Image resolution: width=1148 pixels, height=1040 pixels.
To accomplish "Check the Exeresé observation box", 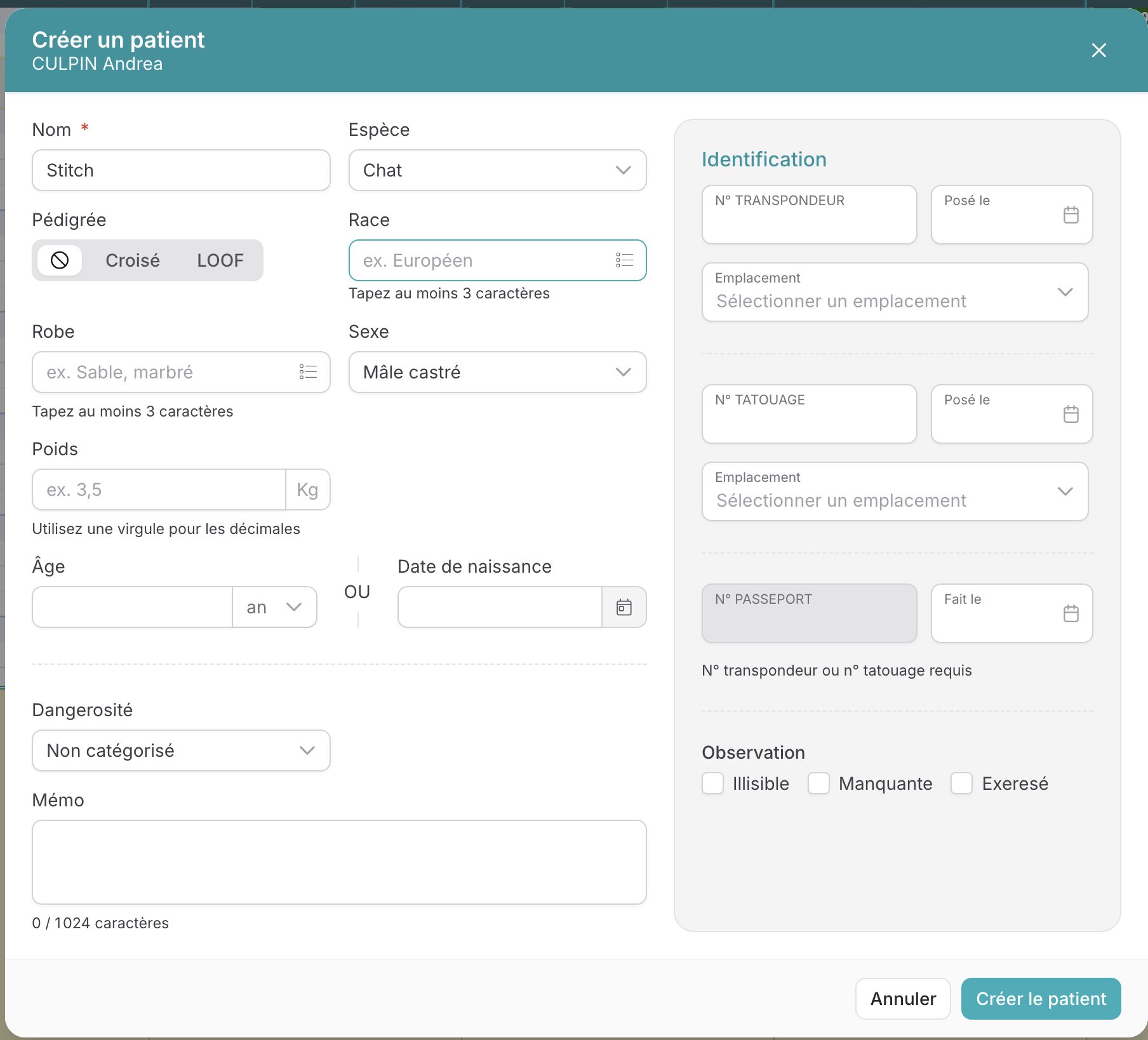I will point(961,783).
